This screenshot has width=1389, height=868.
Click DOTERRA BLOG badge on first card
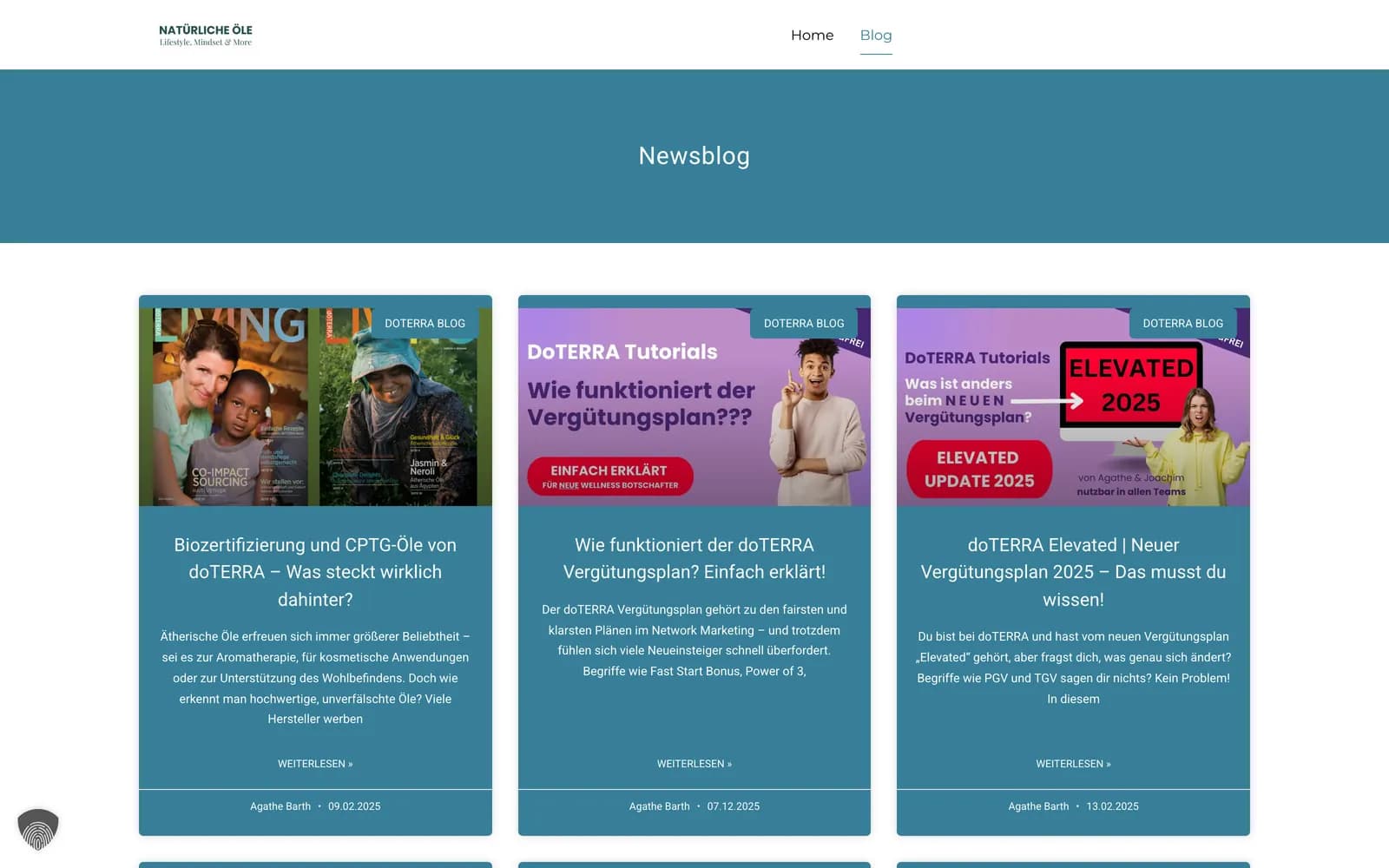(x=425, y=323)
